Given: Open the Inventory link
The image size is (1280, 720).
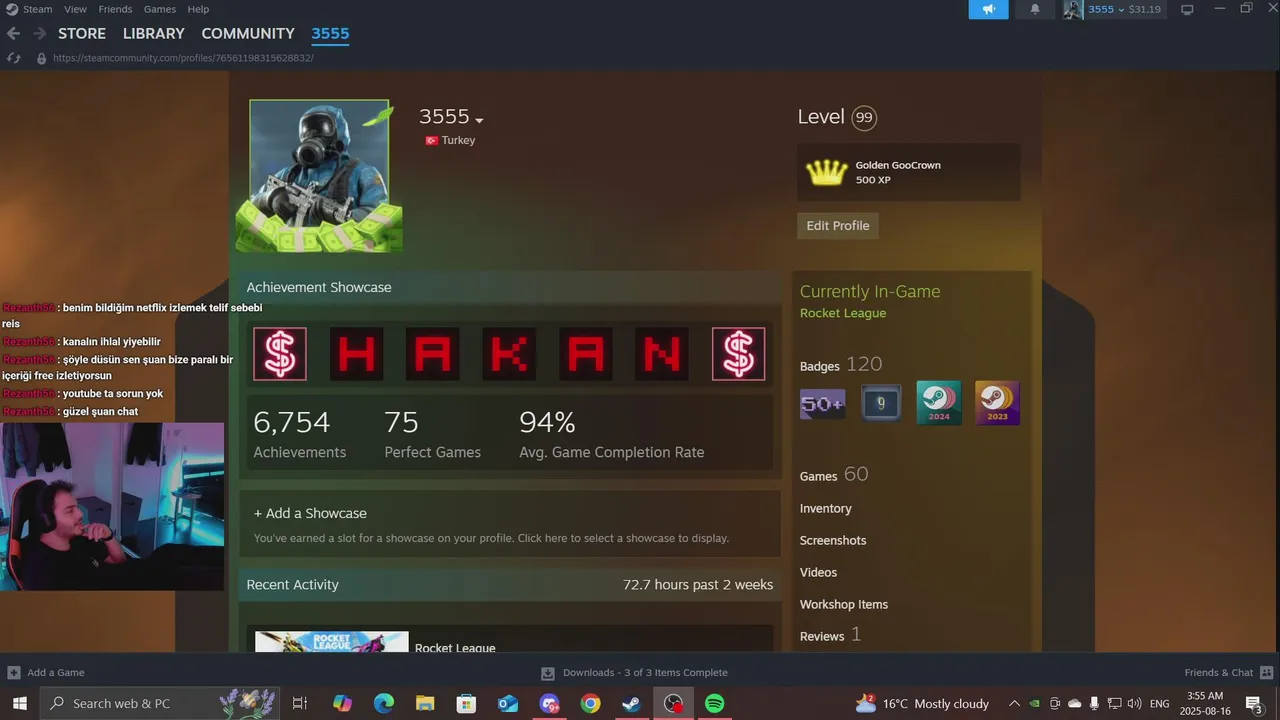Looking at the screenshot, I should (826, 508).
